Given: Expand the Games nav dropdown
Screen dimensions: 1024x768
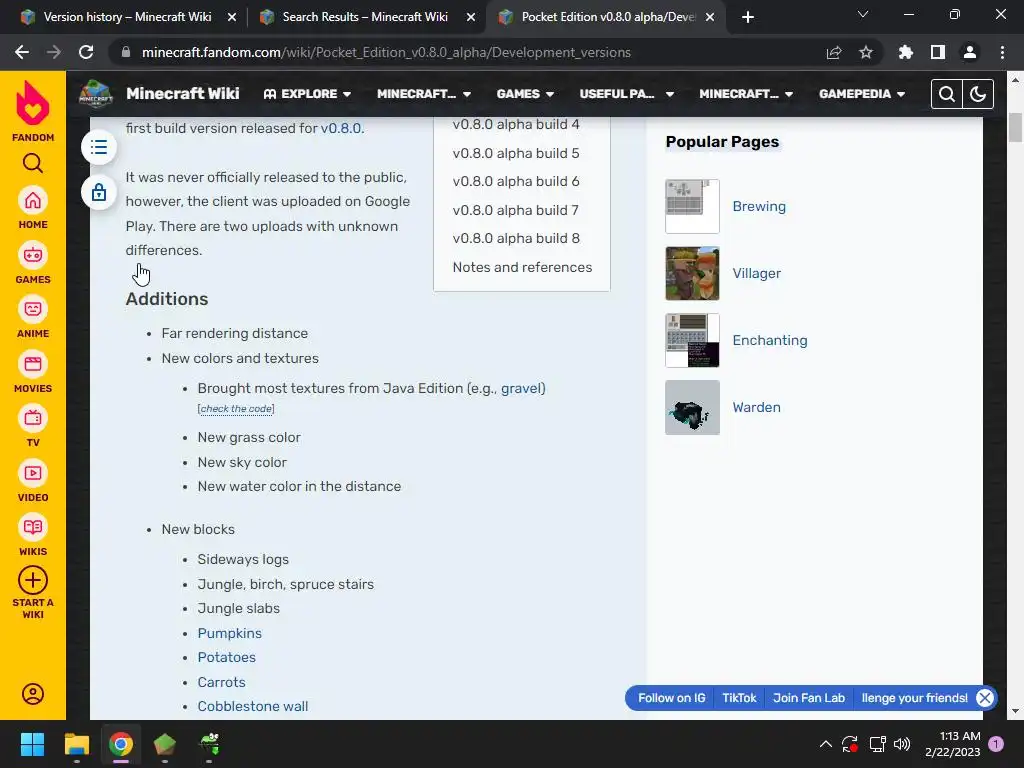Looking at the screenshot, I should 525,94.
